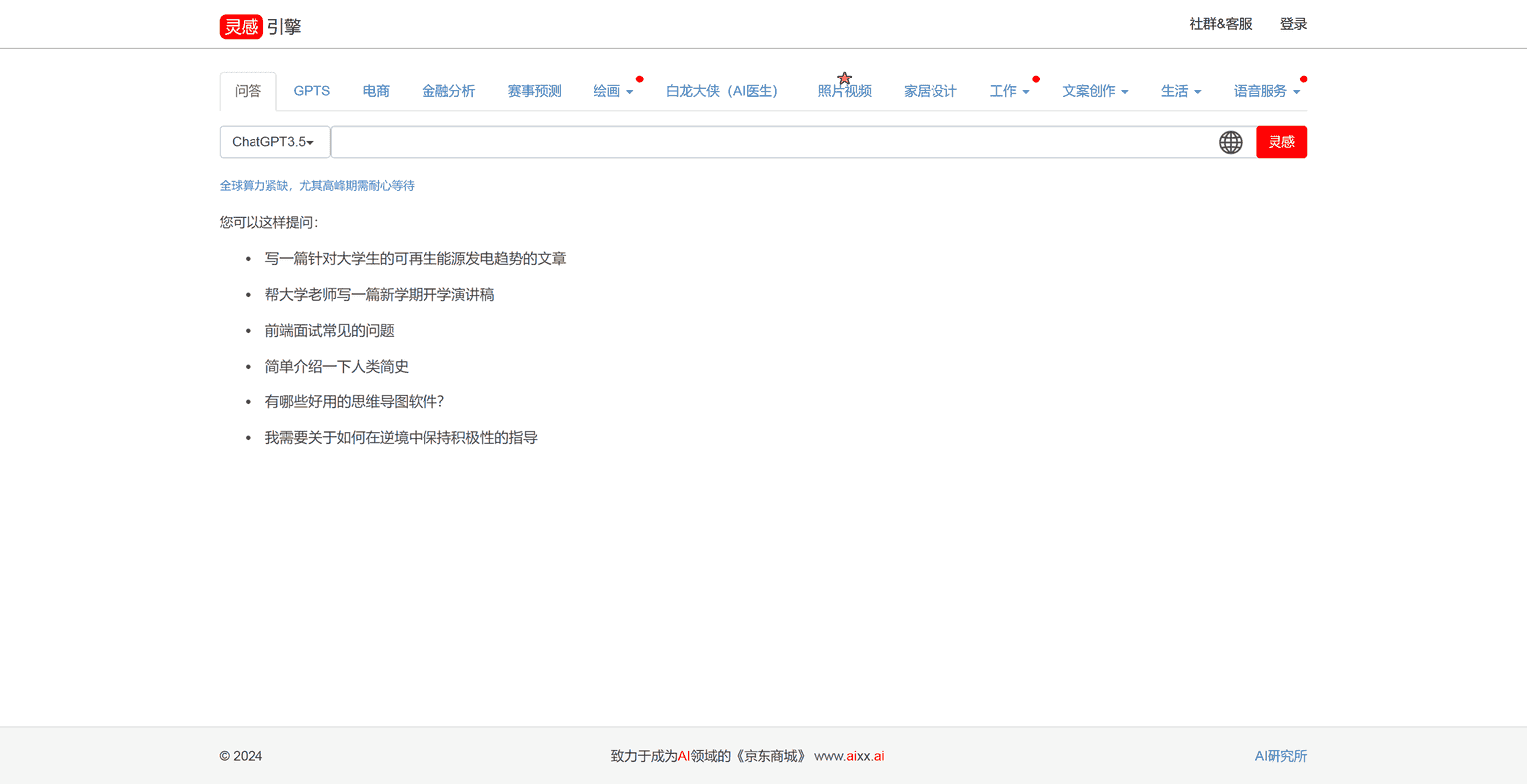Click the www.aixx.ai footer link
Viewport: 1527px width, 784px height.
(x=849, y=756)
